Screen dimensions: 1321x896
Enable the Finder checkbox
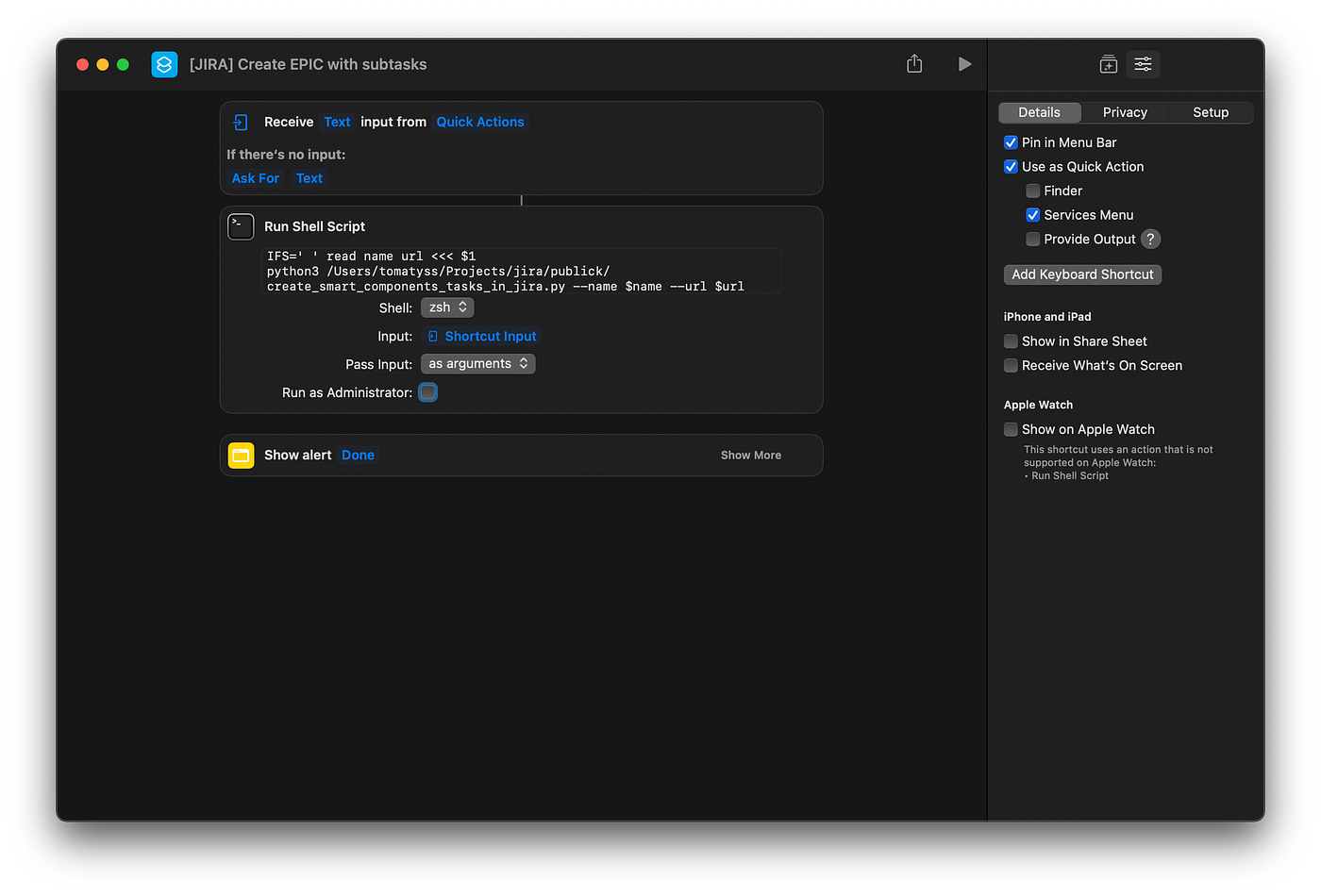(1033, 191)
